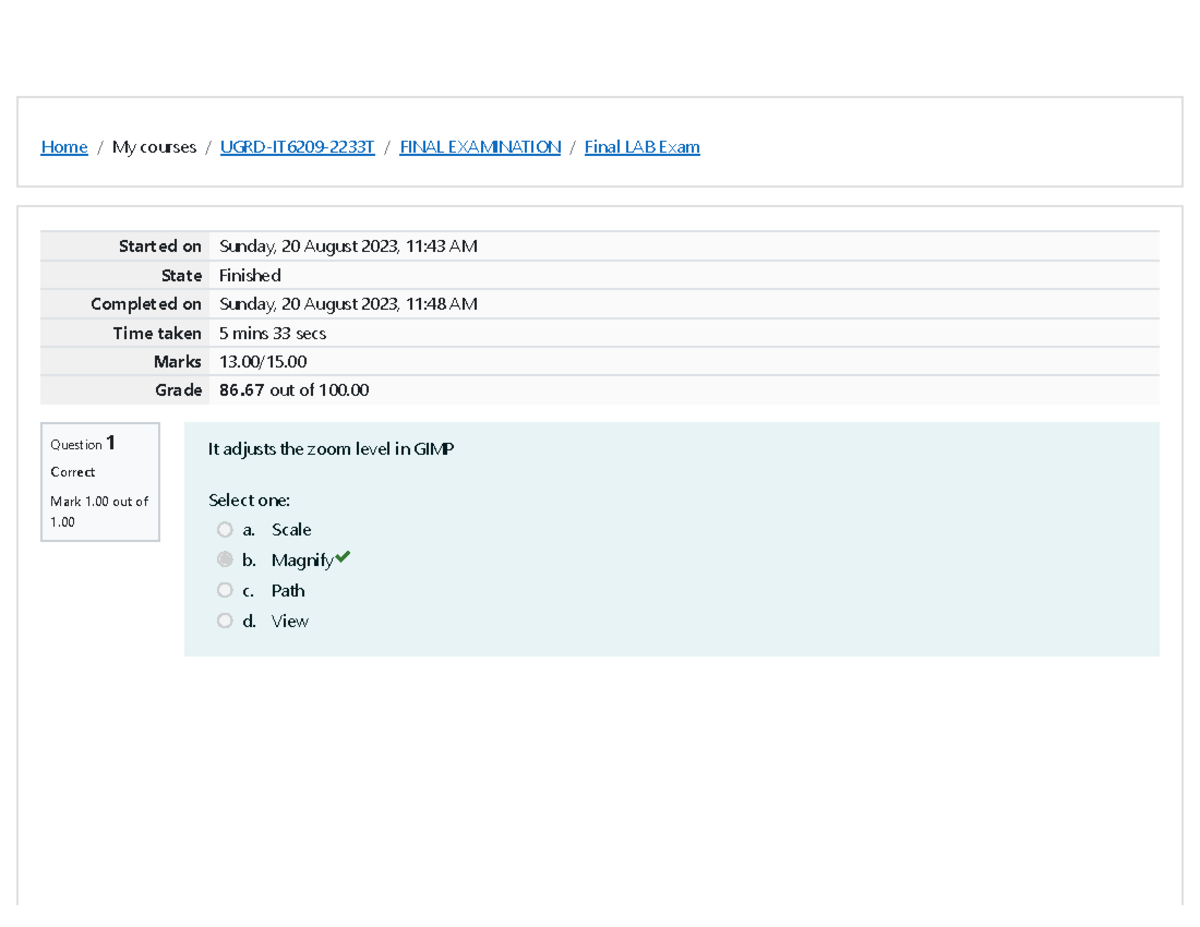Open the UGRD-IT6209-2233T course link
This screenshot has height=927, width=1200.
[x=296, y=146]
